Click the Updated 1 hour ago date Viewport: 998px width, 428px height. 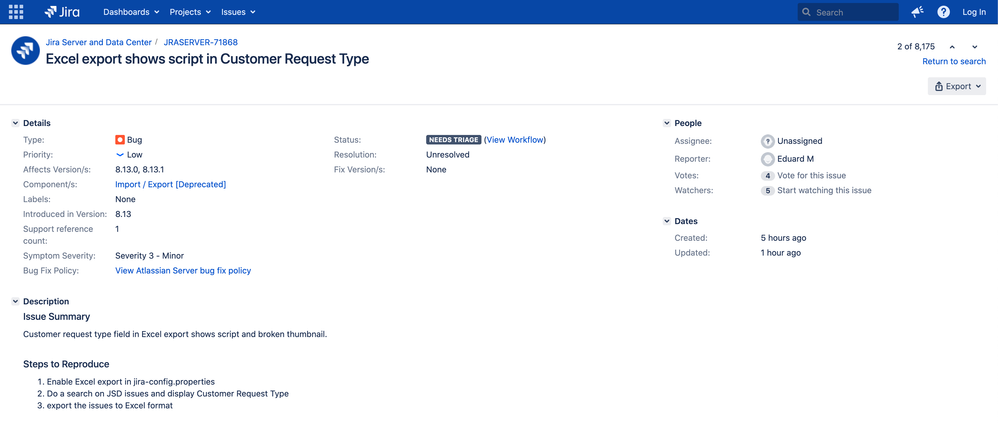point(781,253)
